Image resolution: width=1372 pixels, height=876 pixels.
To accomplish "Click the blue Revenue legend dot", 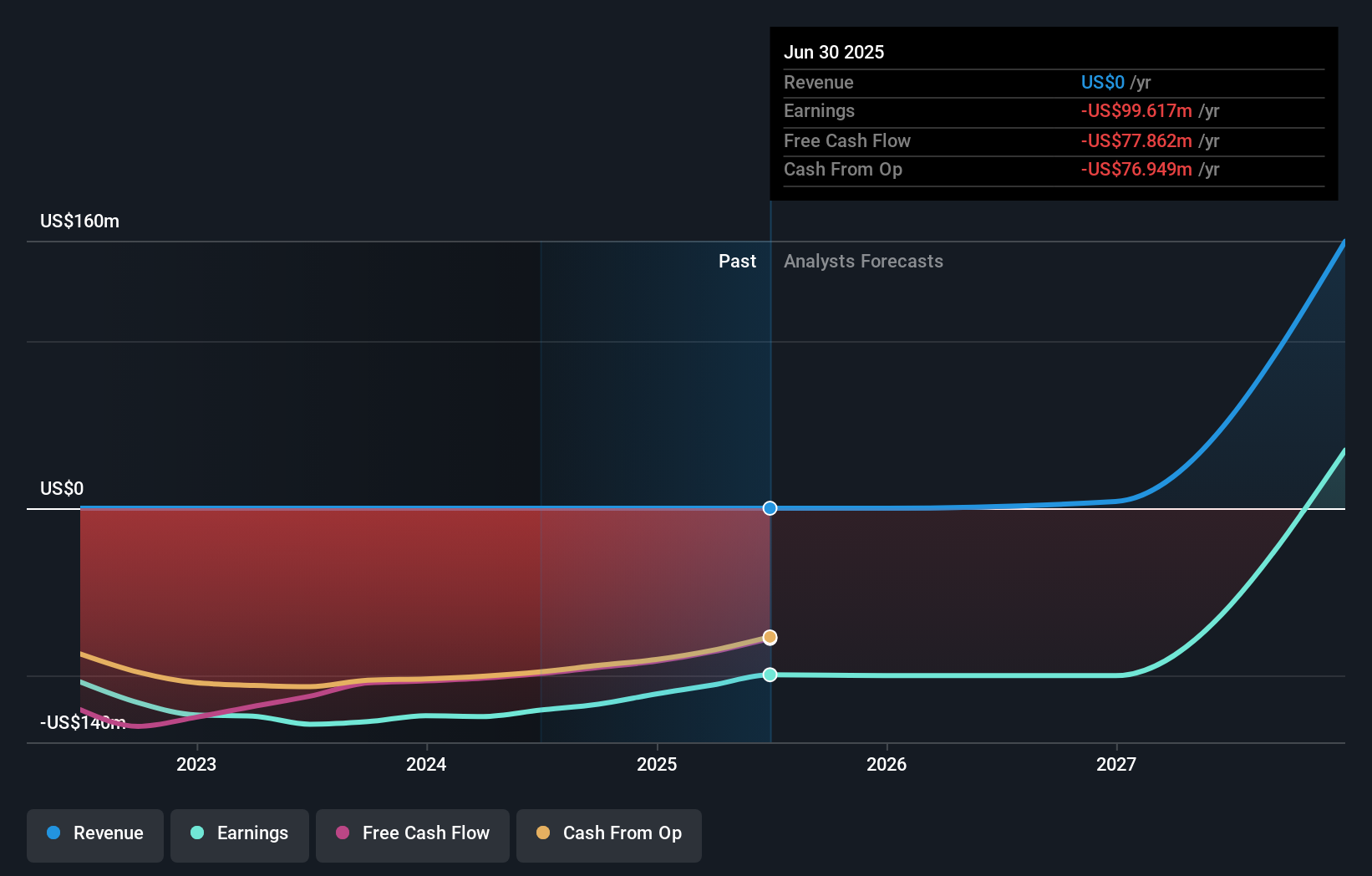I will coord(53,834).
